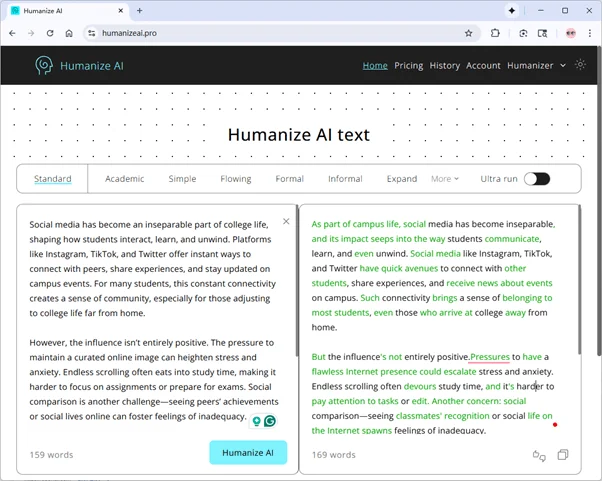This screenshot has height=481, width=602.
Task: Clear input text with the X icon
Action: [x=286, y=221]
